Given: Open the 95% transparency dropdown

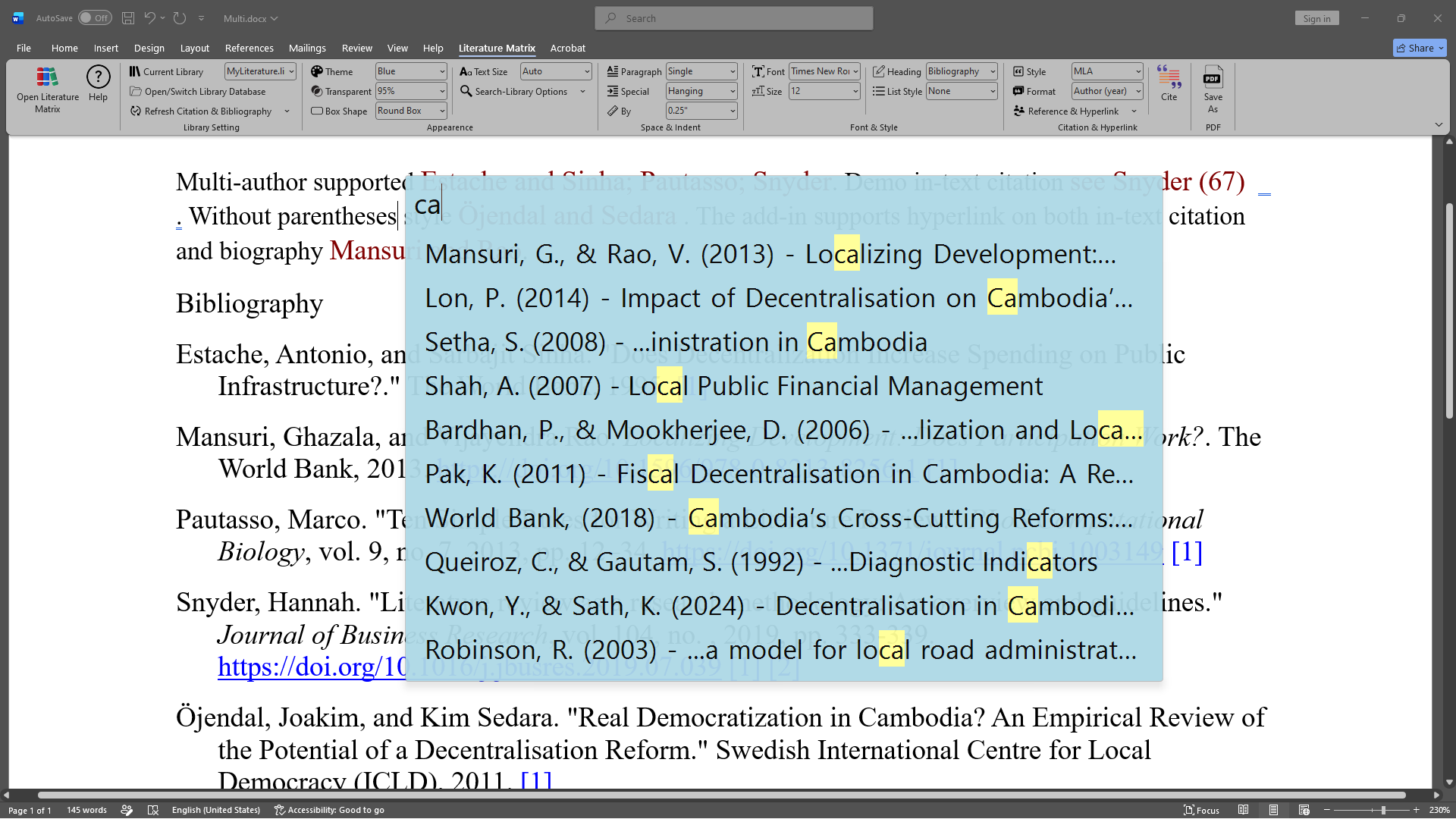Looking at the screenshot, I should coord(442,91).
